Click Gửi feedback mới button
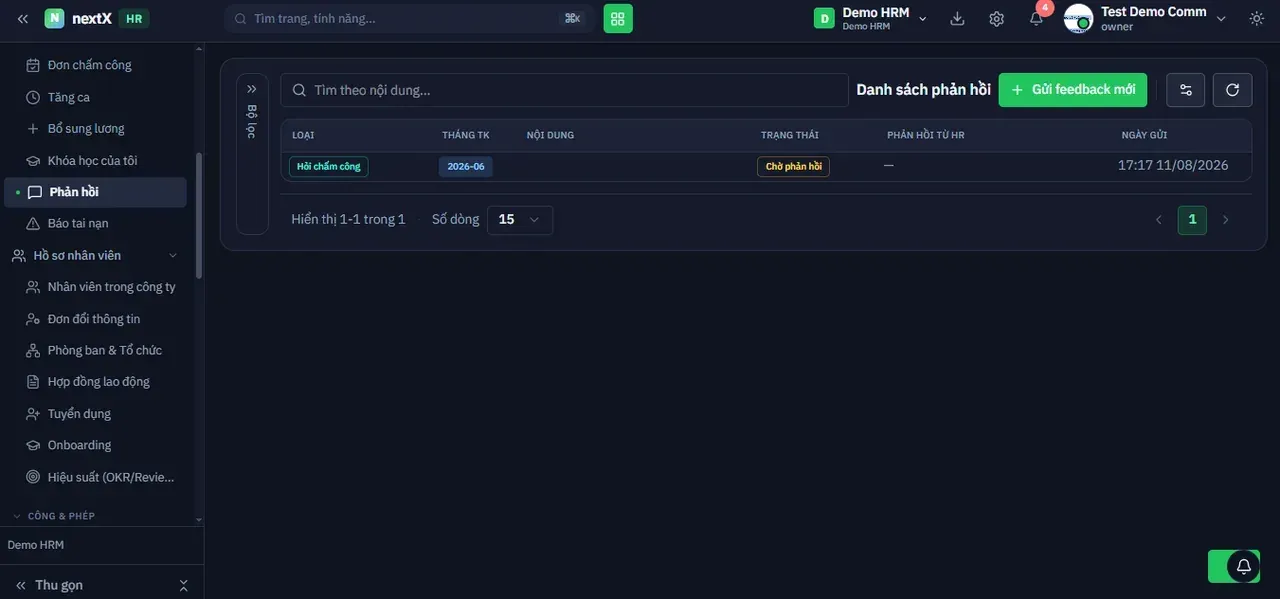Image resolution: width=1280 pixels, height=599 pixels. pyautogui.click(x=1073, y=90)
